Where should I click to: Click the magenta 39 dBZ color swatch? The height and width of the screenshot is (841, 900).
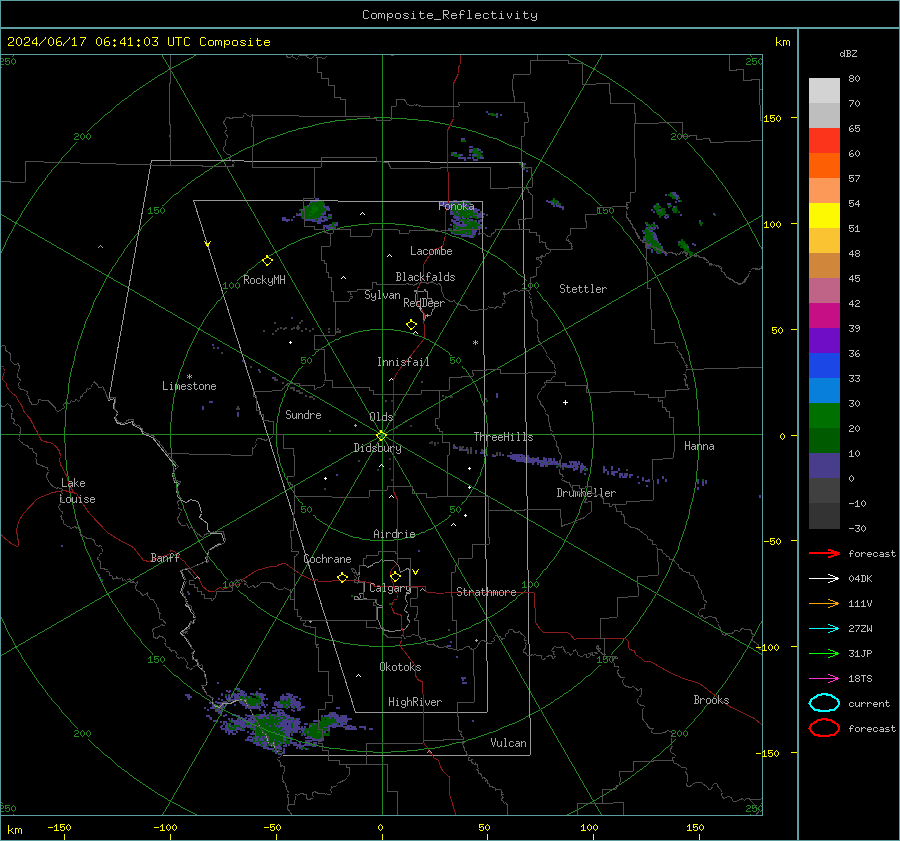(824, 316)
